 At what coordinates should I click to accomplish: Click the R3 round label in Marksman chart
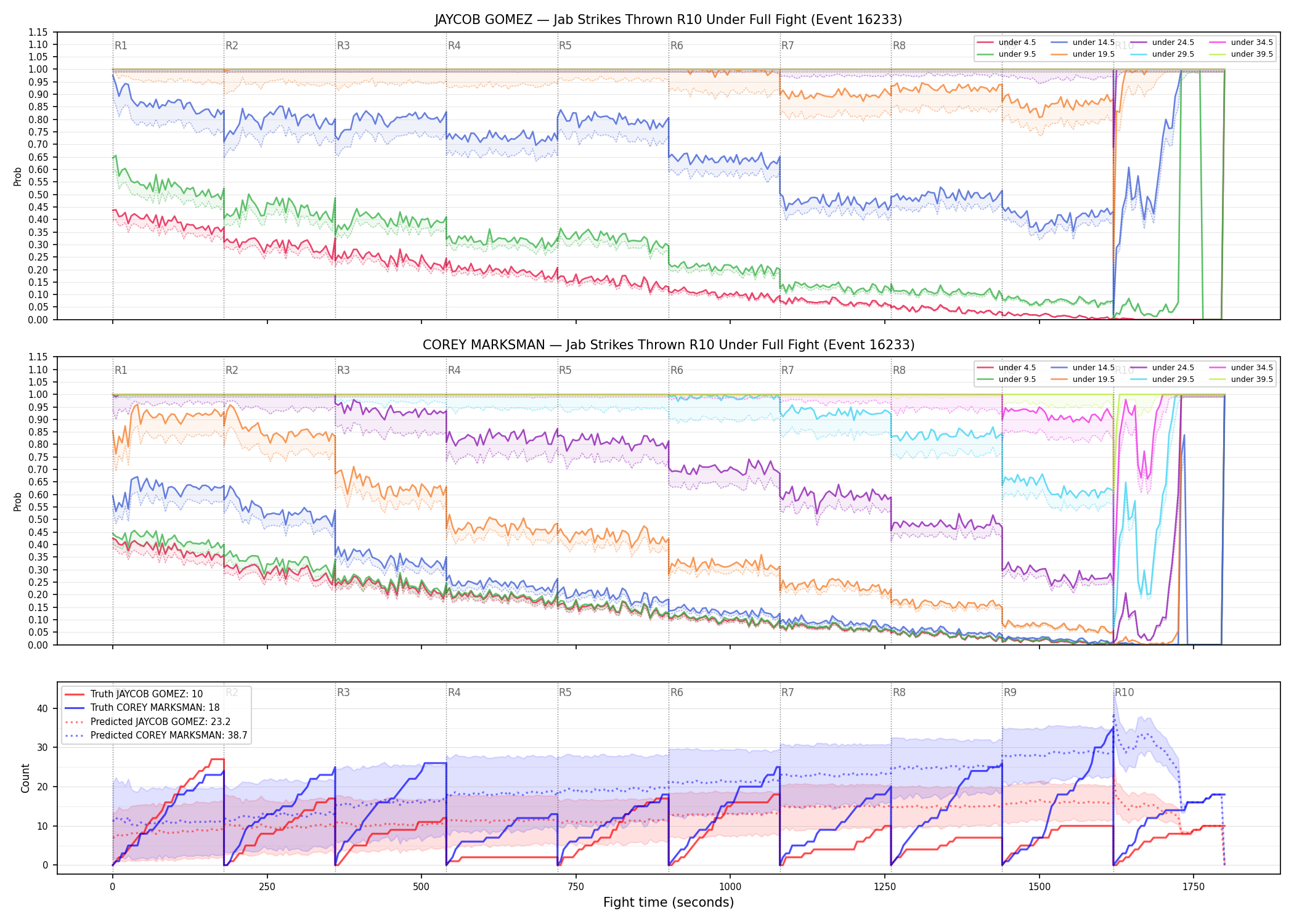point(343,370)
